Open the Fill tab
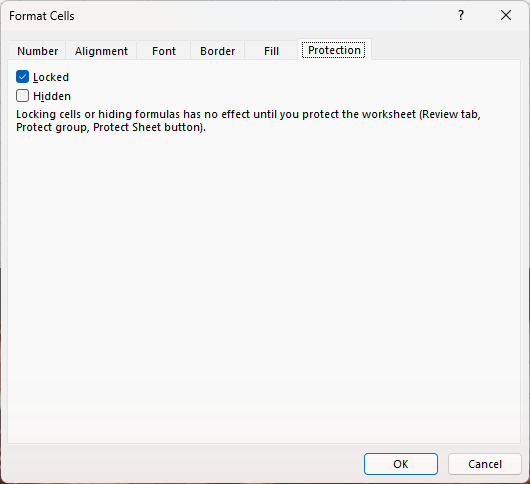Screen dimensions: 530x484 click(x=271, y=51)
